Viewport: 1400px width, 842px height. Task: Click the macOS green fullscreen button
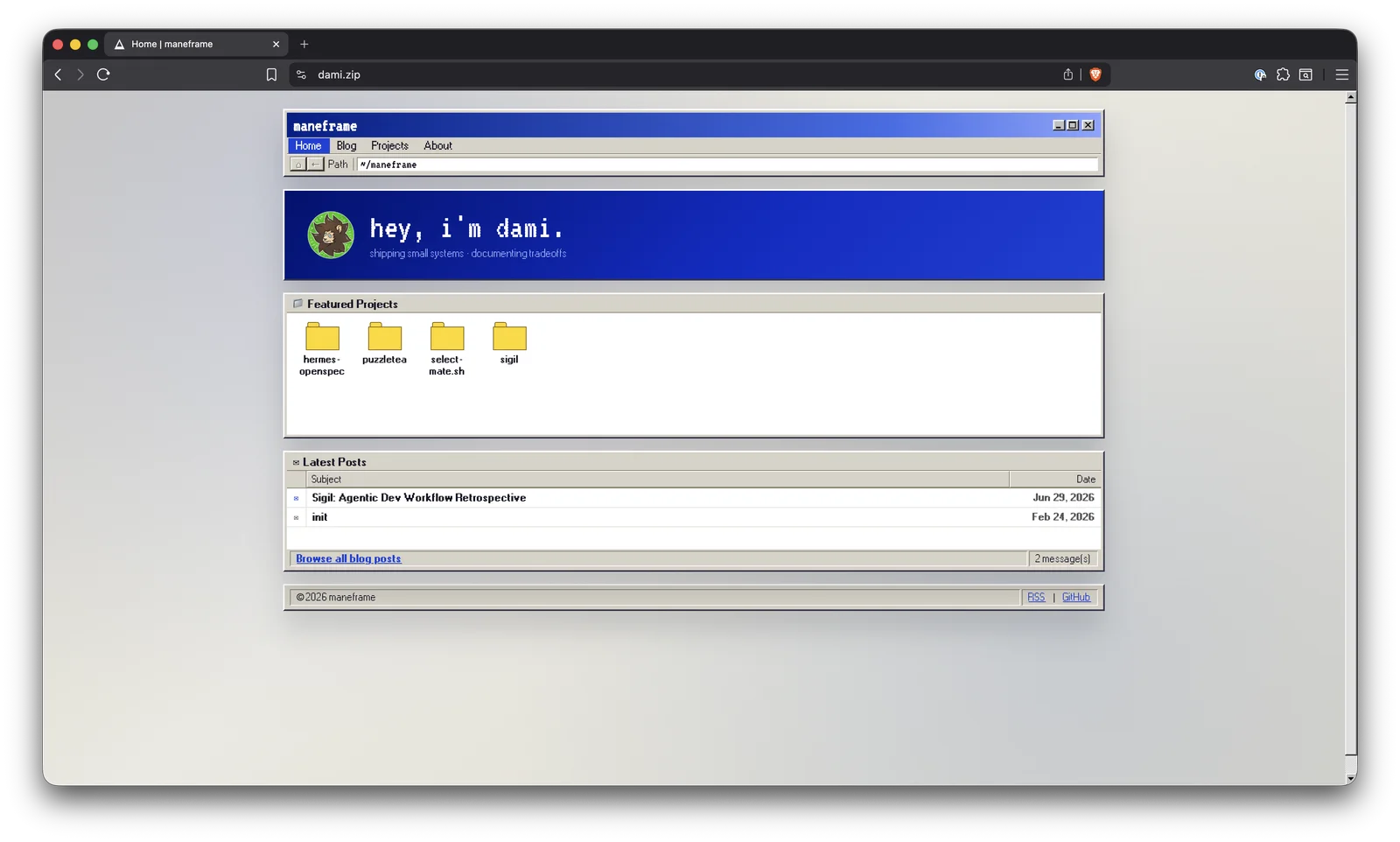point(93,44)
